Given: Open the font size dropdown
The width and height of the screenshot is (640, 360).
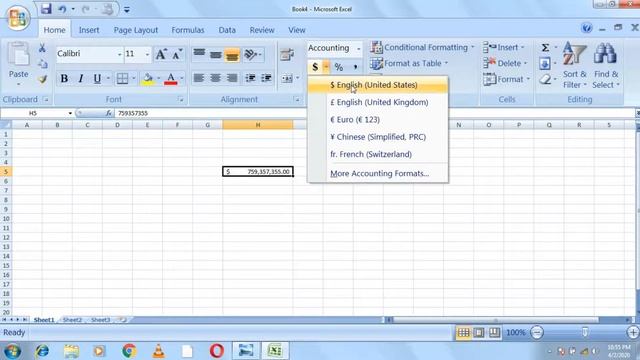Looking at the screenshot, I should [x=147, y=54].
